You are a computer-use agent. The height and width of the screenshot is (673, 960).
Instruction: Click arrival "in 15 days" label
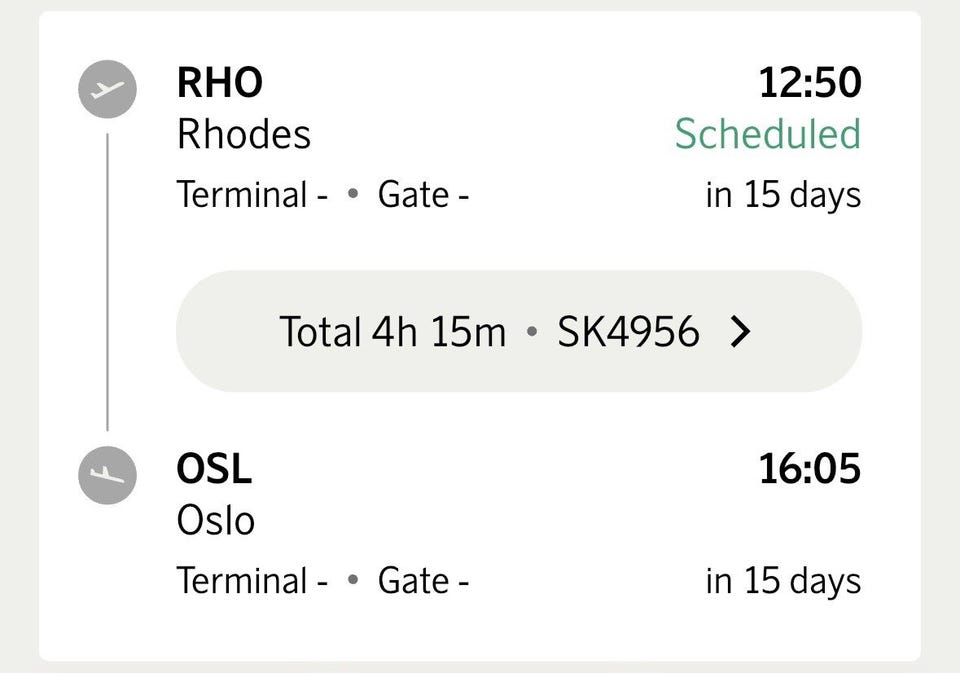tap(784, 581)
